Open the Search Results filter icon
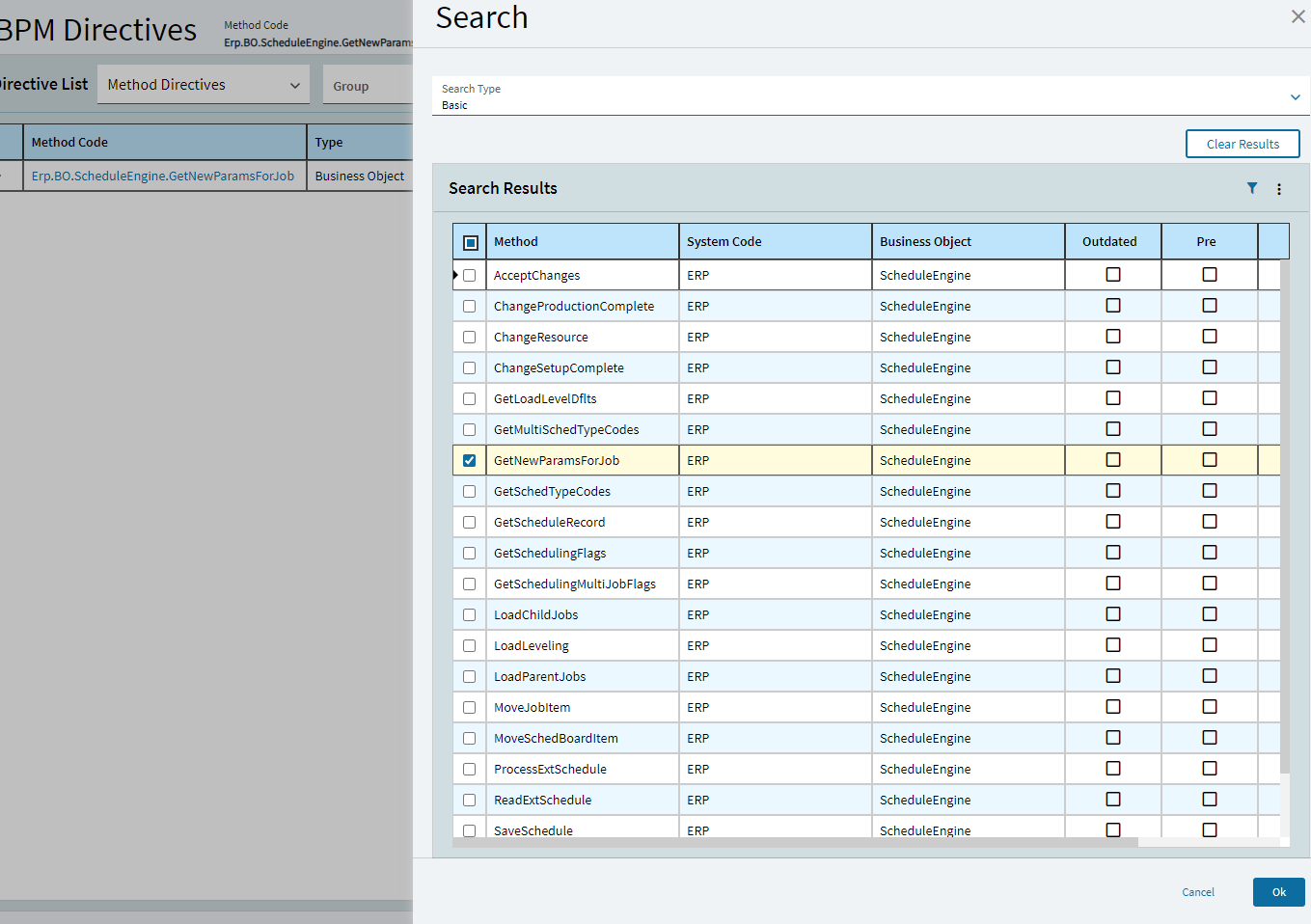 (x=1252, y=188)
